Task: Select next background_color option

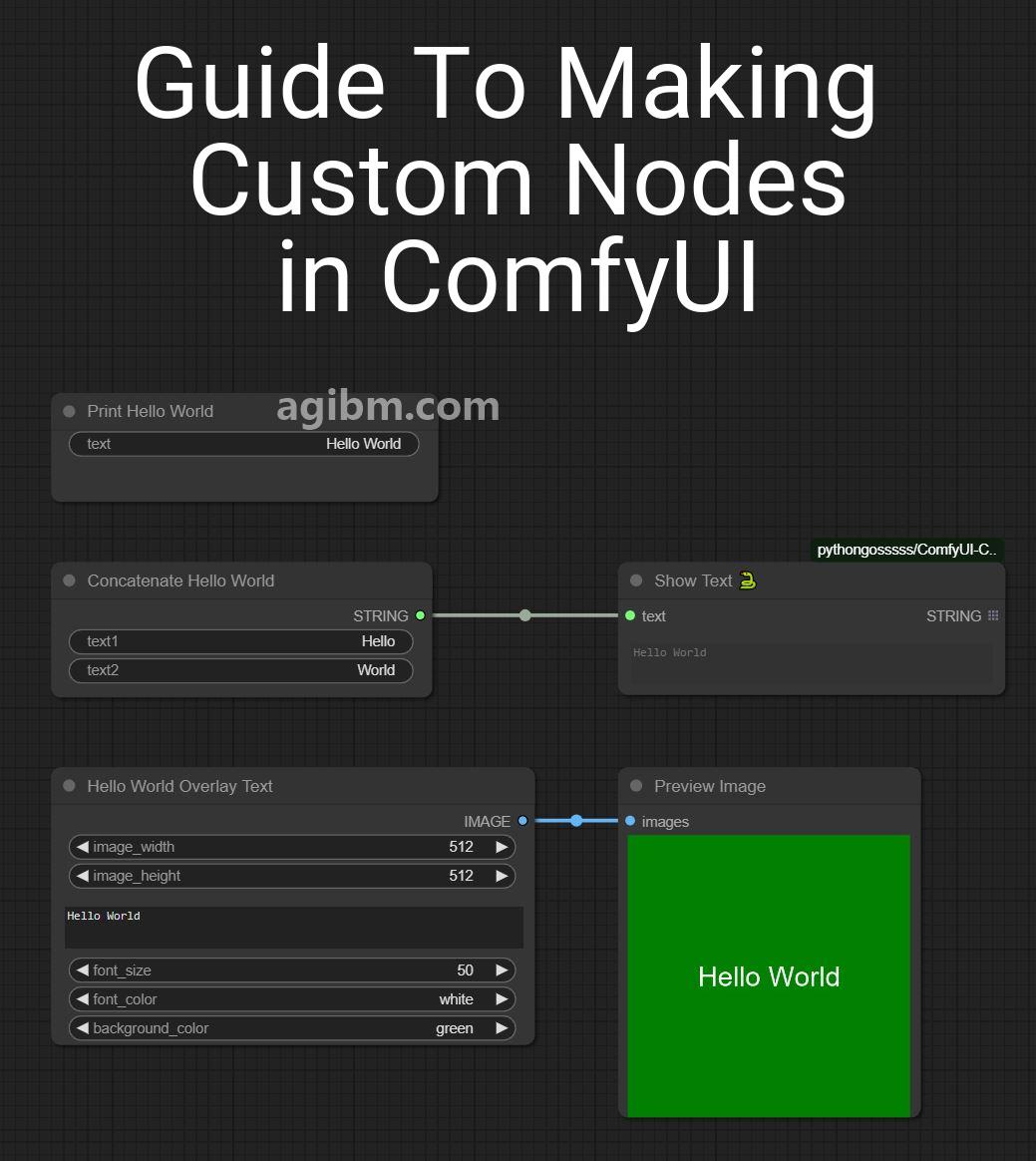Action: click(x=502, y=1027)
